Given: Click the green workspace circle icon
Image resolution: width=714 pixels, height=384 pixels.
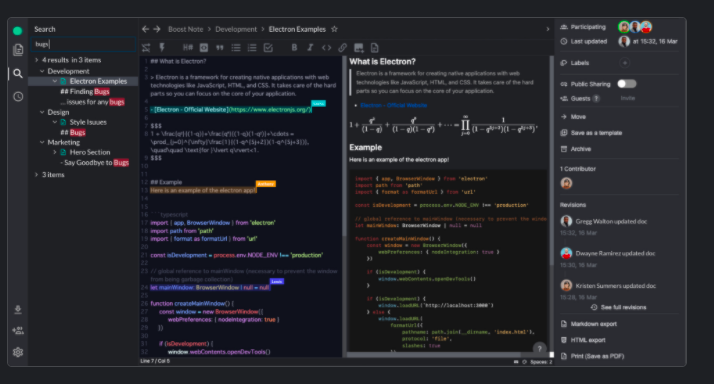Looking at the screenshot, I should coord(18,31).
